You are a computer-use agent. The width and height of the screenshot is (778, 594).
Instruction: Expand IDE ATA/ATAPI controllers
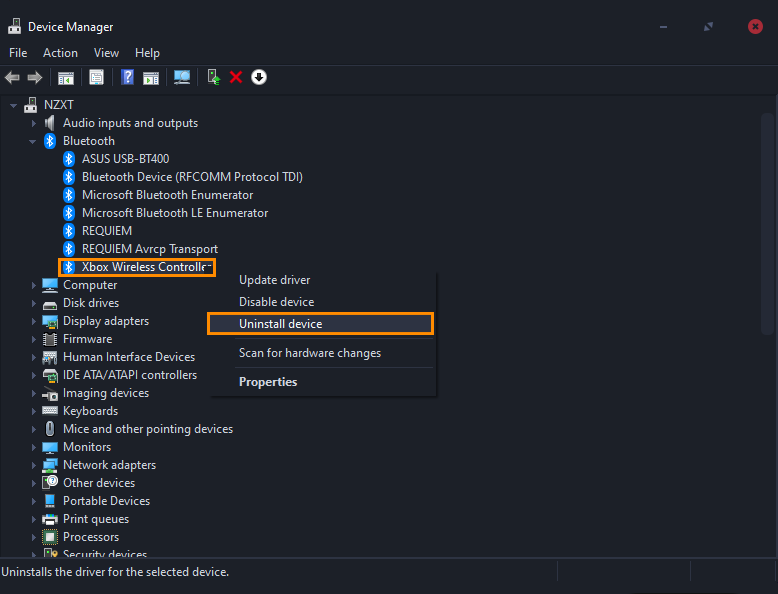(x=34, y=375)
